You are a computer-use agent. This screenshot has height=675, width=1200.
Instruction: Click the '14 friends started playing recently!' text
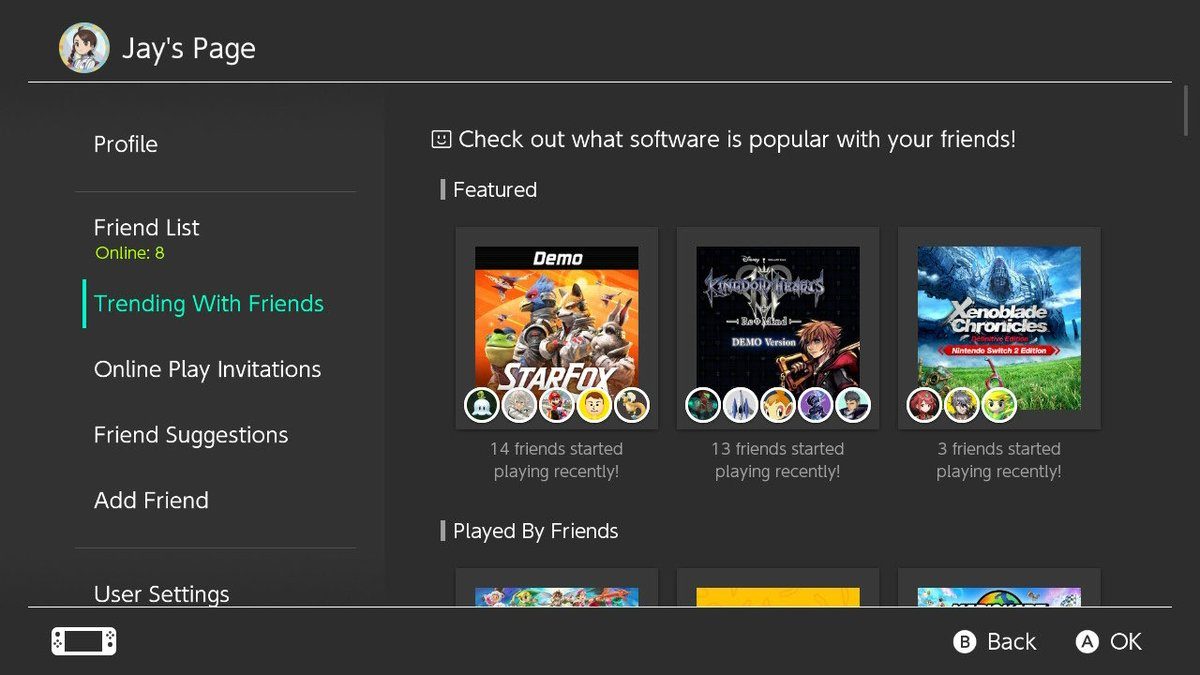point(557,460)
